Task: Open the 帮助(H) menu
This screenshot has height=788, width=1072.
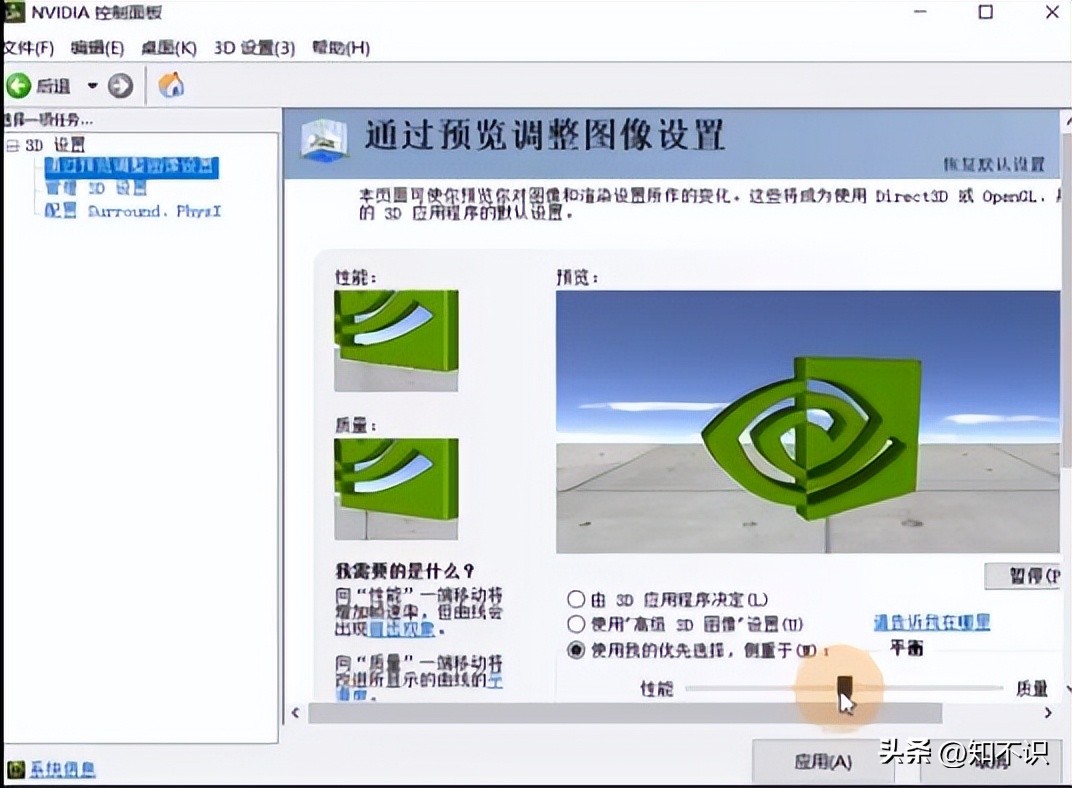Action: coord(340,48)
